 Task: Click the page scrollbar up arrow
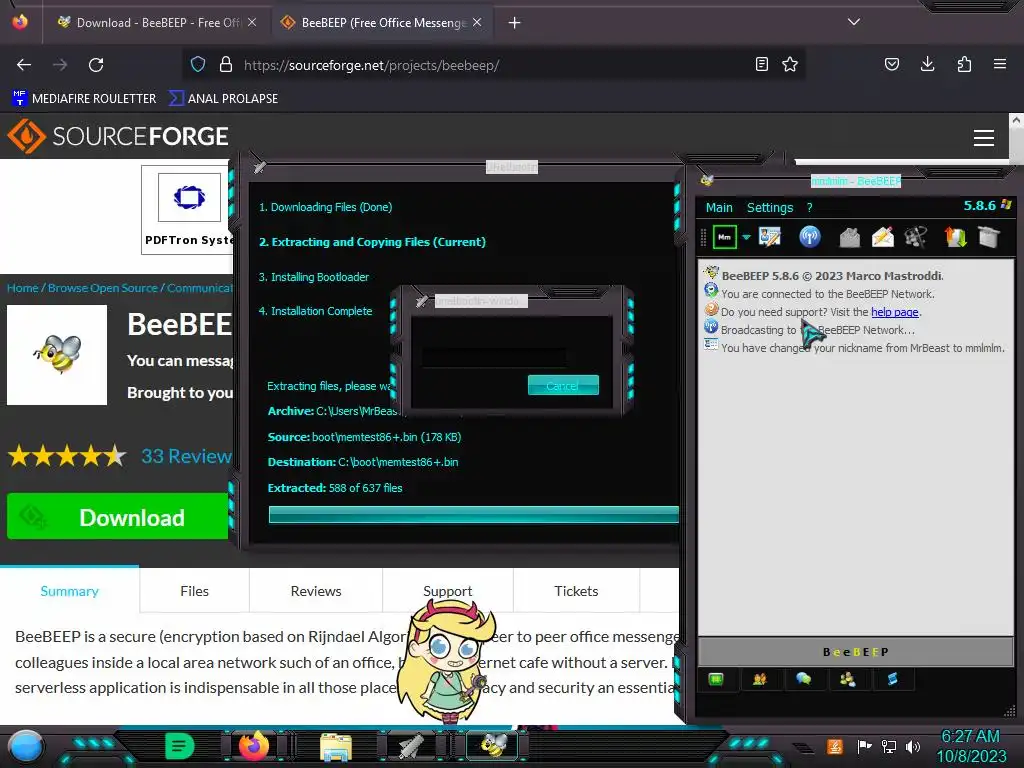point(1016,121)
